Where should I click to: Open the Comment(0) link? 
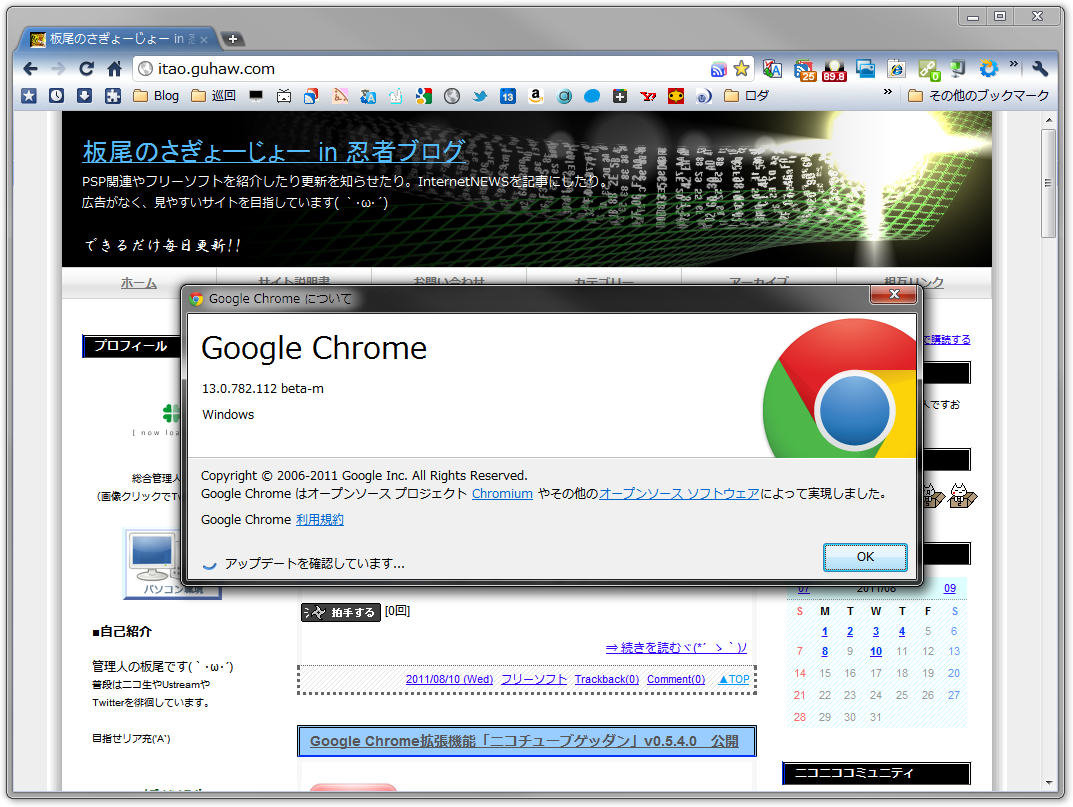[x=676, y=679]
